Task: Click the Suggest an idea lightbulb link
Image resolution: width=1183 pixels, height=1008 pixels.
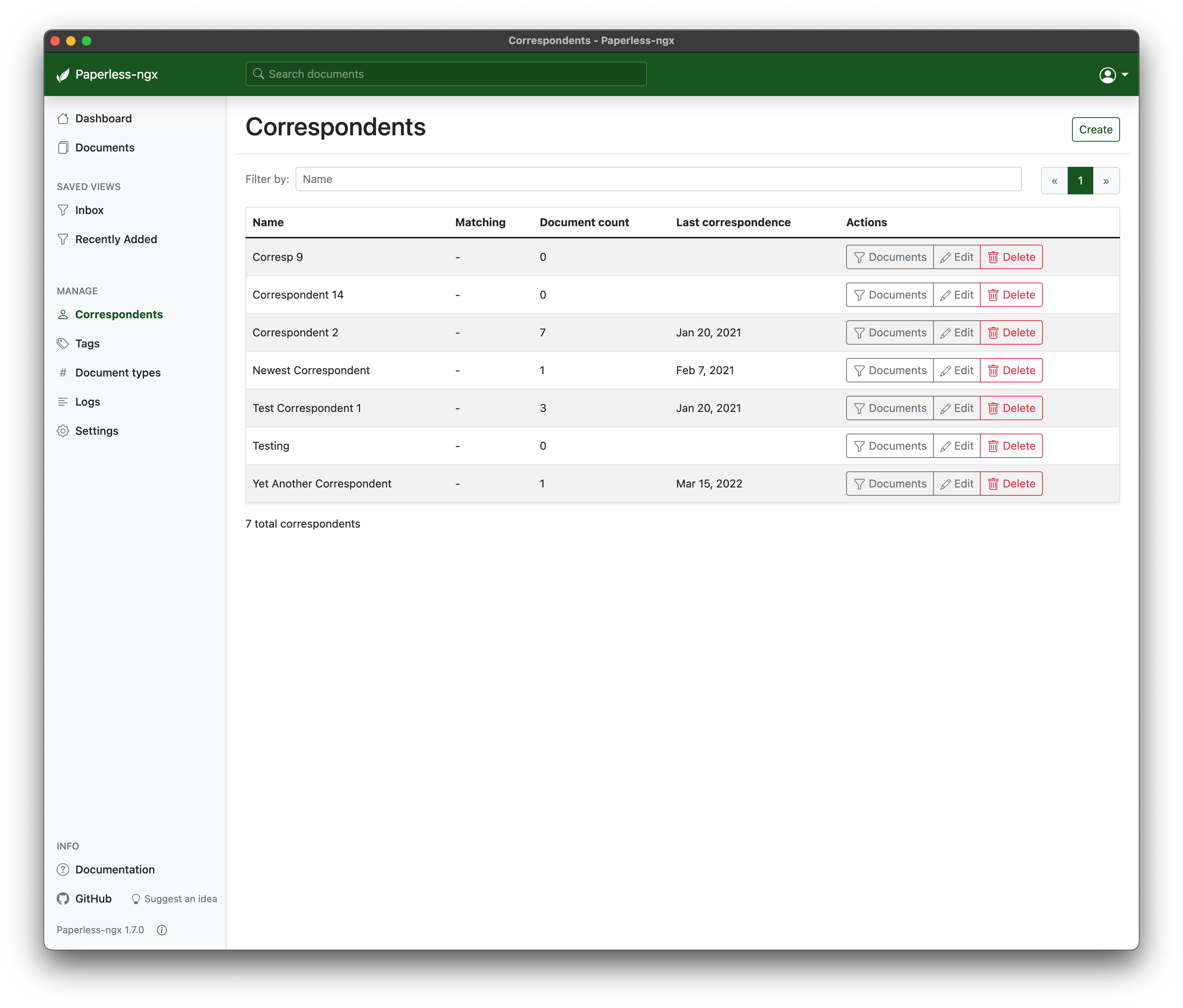Action: [174, 898]
